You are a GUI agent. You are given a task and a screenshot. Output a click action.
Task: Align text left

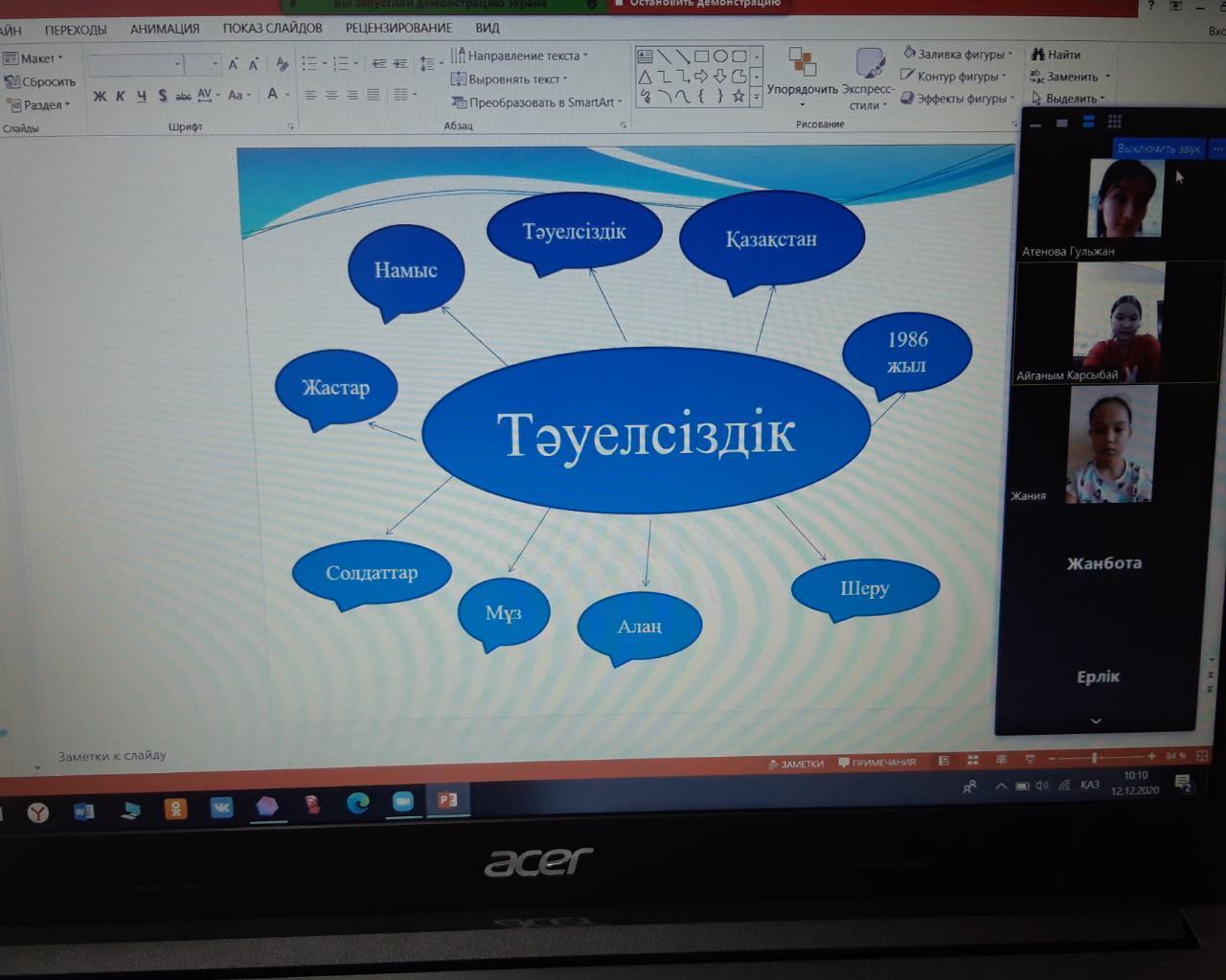tap(310, 95)
